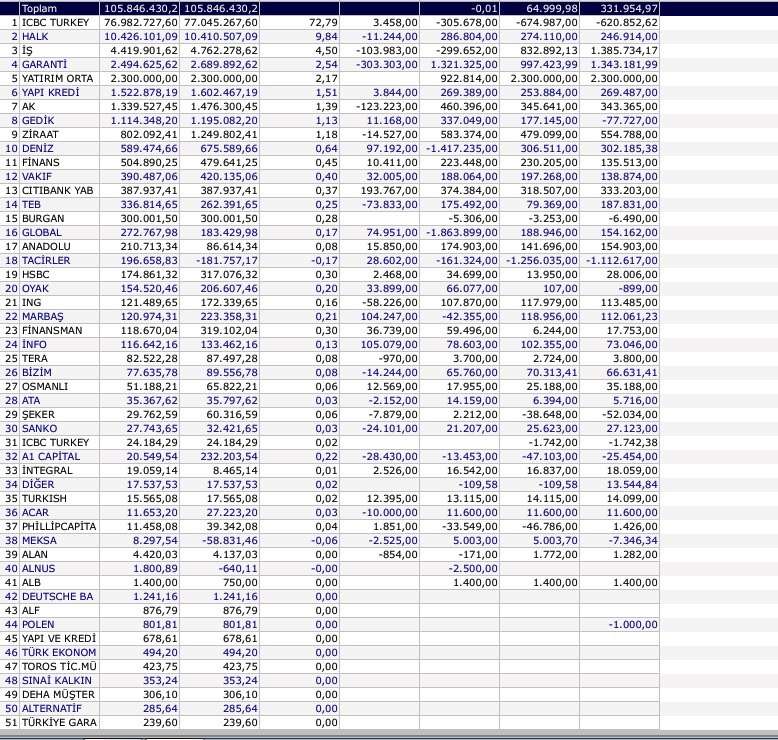This screenshot has width=778, height=740.
Task: Select the DENİZ row name
Action: [38, 148]
